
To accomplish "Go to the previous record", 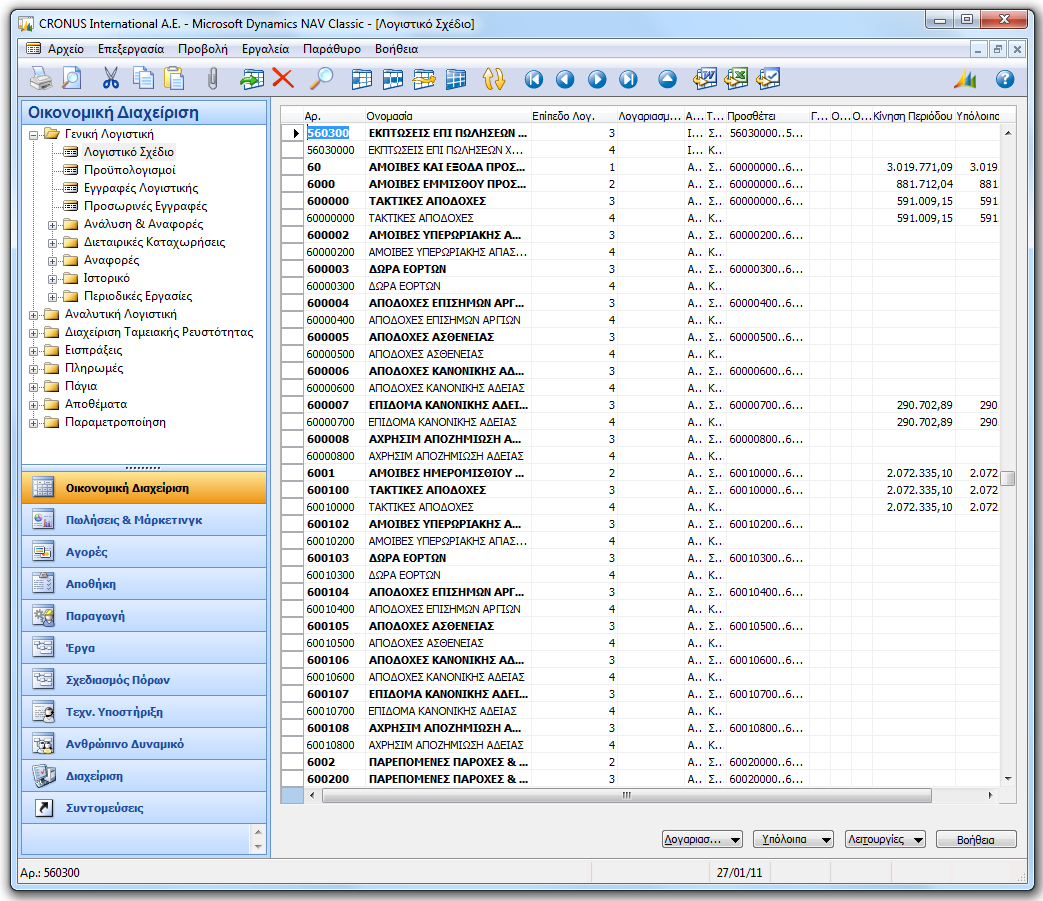I will click(565, 80).
